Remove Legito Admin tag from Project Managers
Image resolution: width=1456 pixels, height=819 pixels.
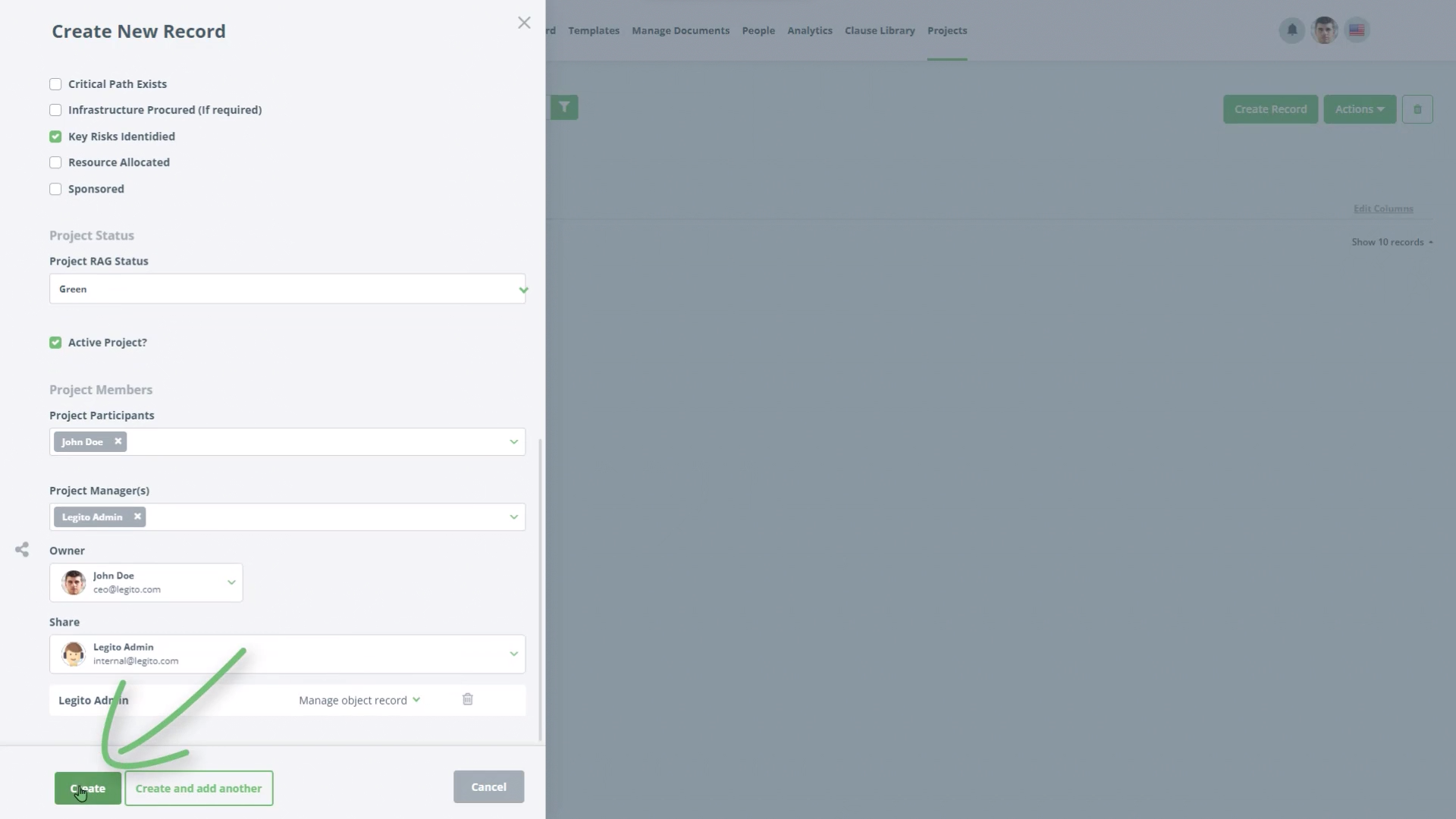(x=137, y=516)
